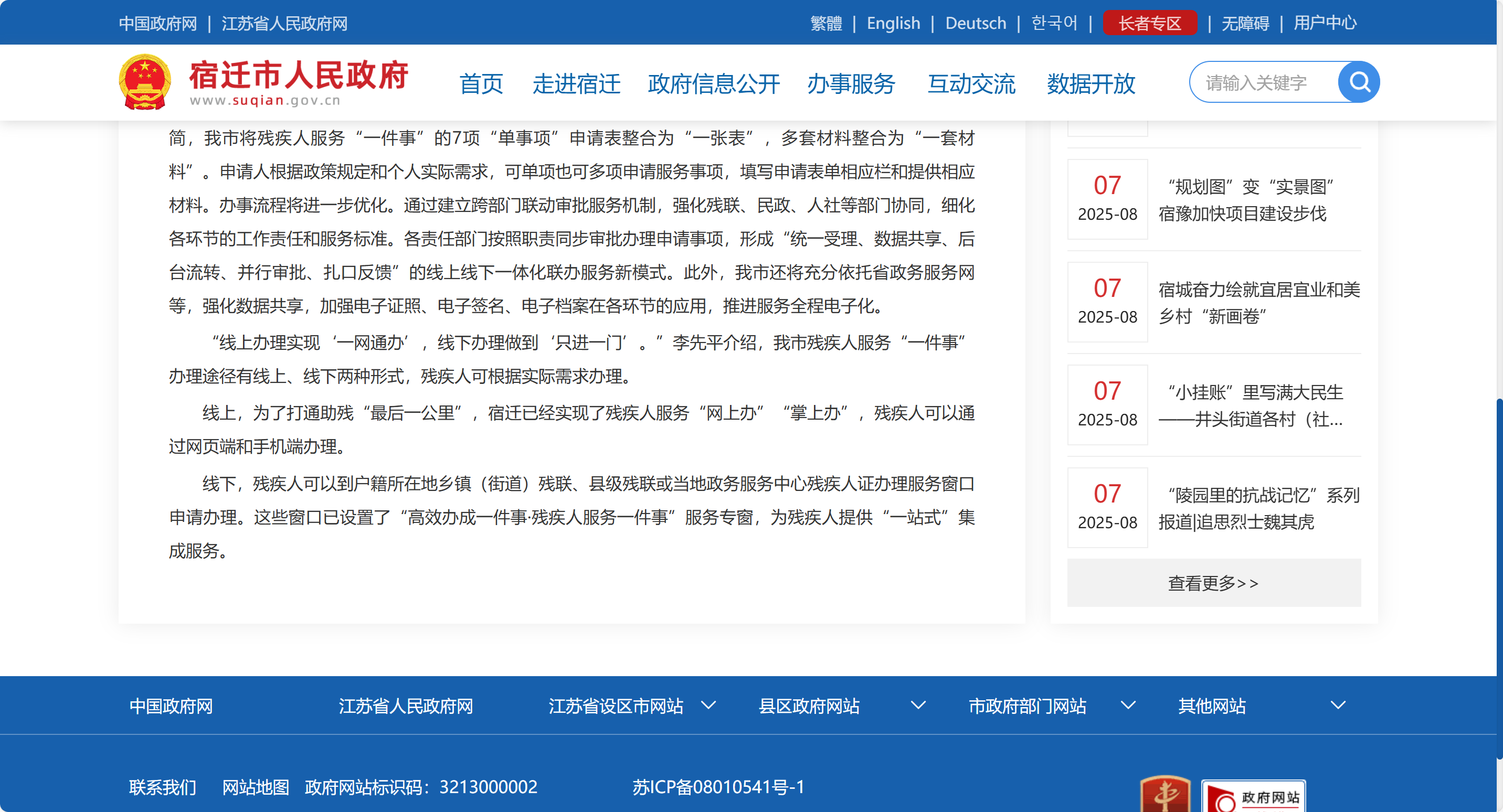Select the 数据开放 navigation item

click(1091, 84)
